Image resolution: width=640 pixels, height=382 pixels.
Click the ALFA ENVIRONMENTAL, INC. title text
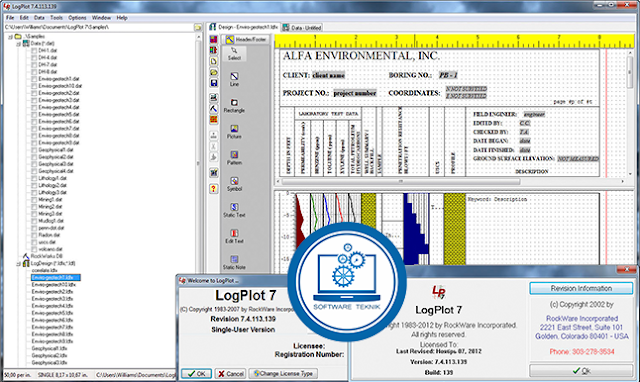tap(361, 56)
